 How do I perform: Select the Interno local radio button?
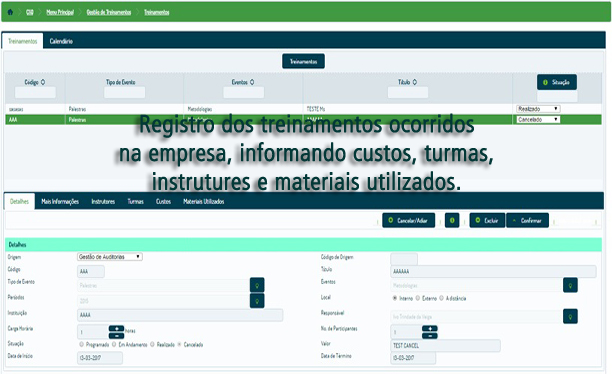point(395,298)
